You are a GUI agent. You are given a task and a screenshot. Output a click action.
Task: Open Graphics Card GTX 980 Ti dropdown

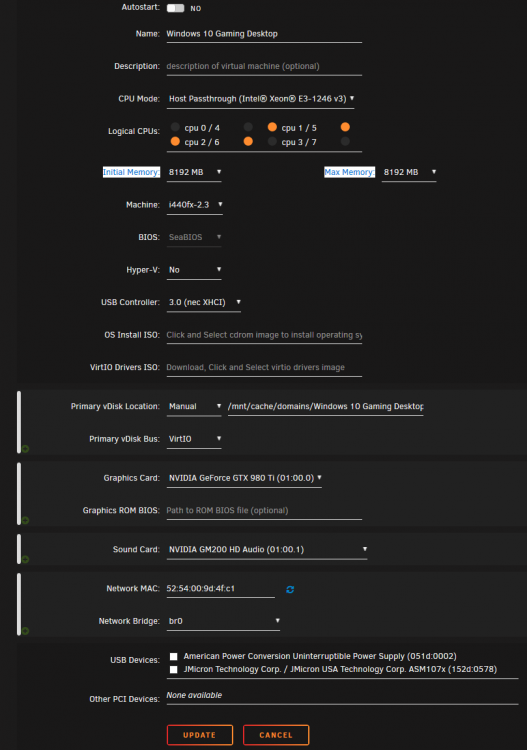click(x=244, y=478)
